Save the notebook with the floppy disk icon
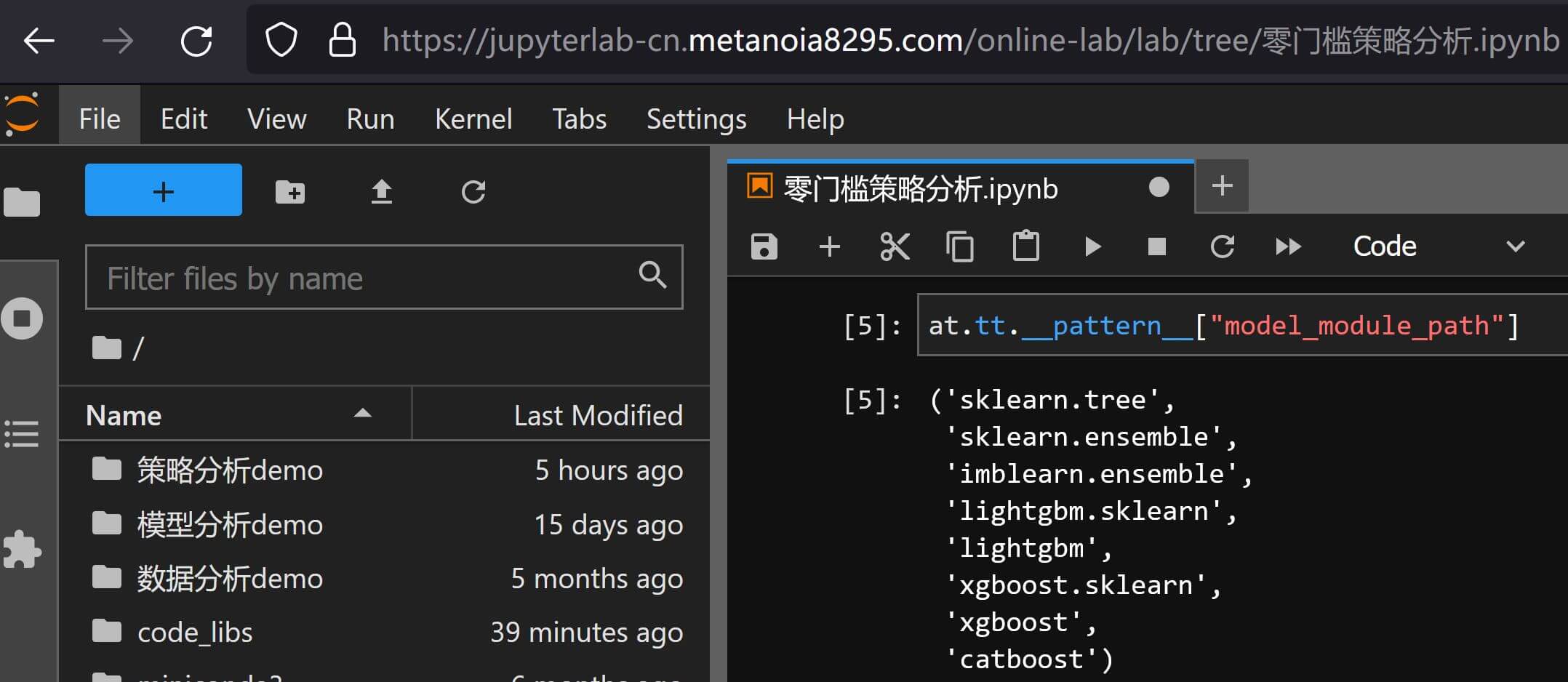The height and width of the screenshot is (682, 1568). [764, 246]
